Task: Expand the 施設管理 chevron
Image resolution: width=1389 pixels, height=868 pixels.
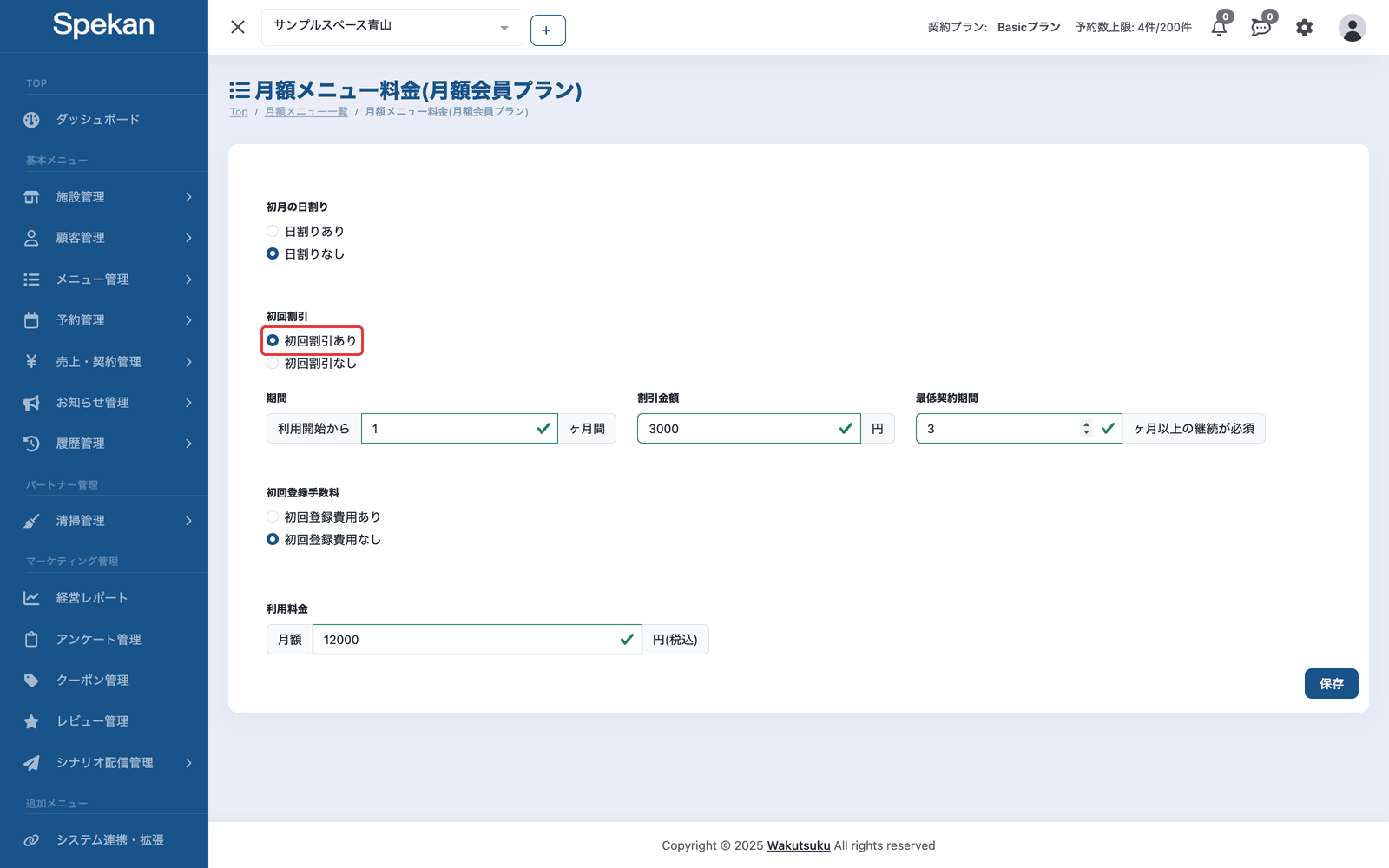Action: click(188, 197)
